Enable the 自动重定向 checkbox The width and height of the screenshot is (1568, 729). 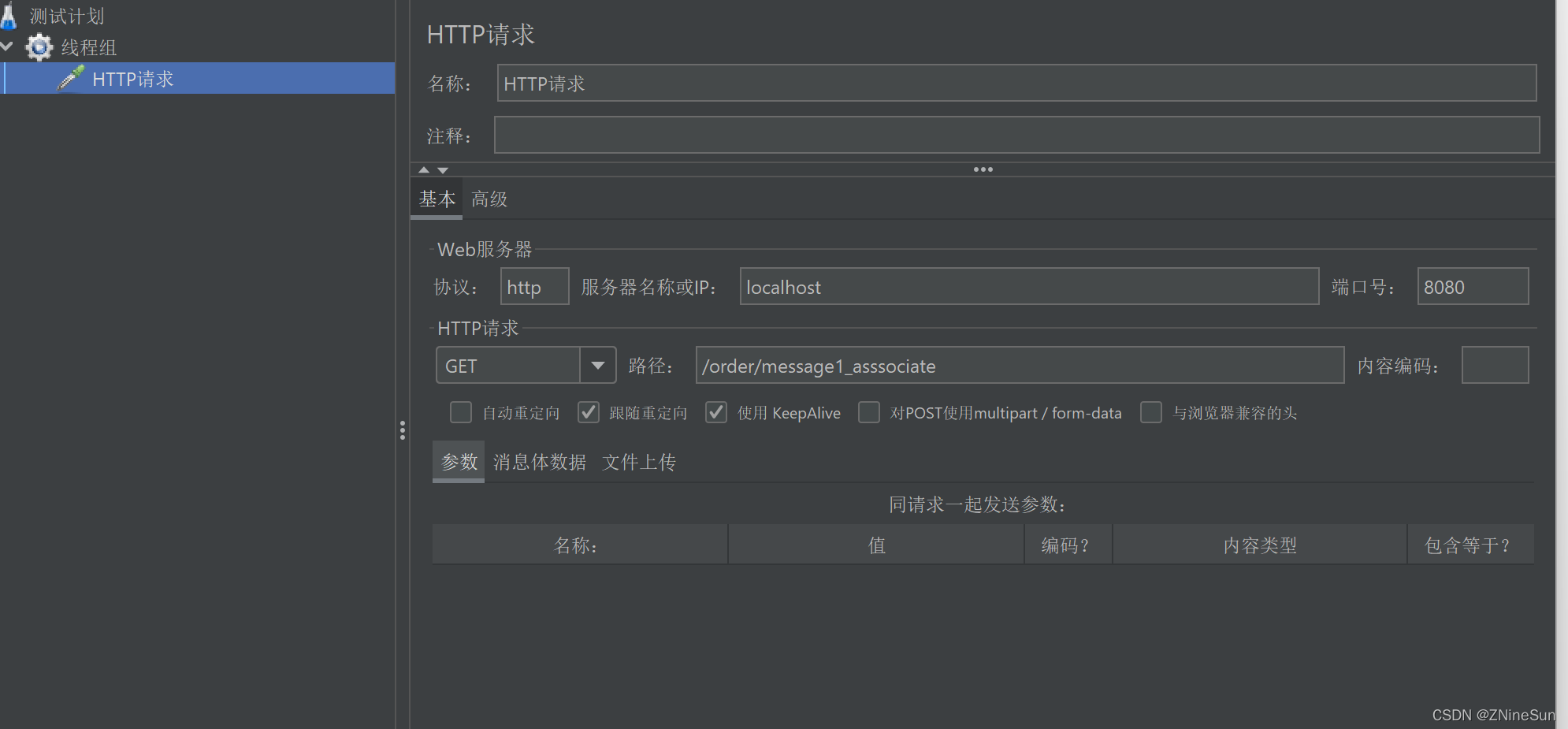point(461,412)
